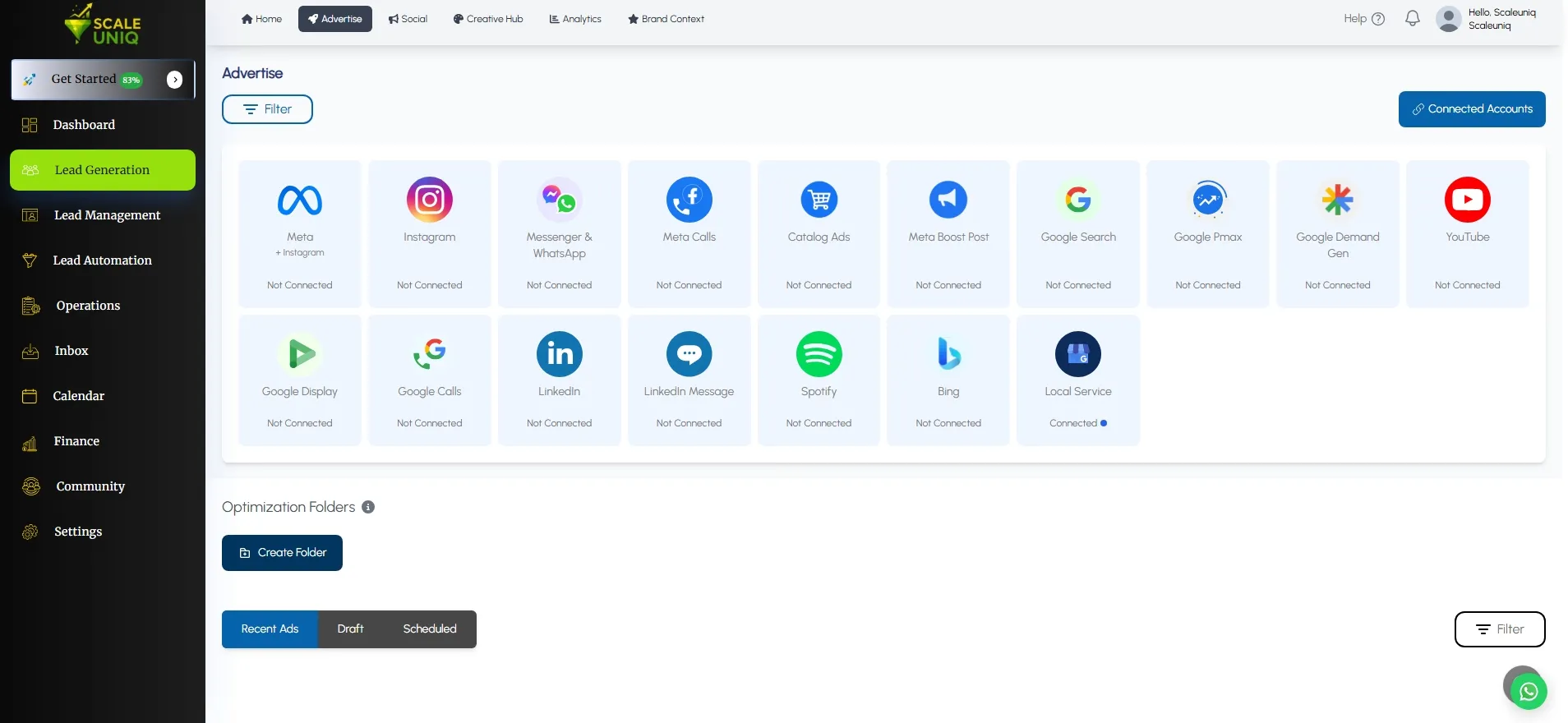The height and width of the screenshot is (723, 1568).
Task: Go to Finance in the sidebar
Action: 103,441
